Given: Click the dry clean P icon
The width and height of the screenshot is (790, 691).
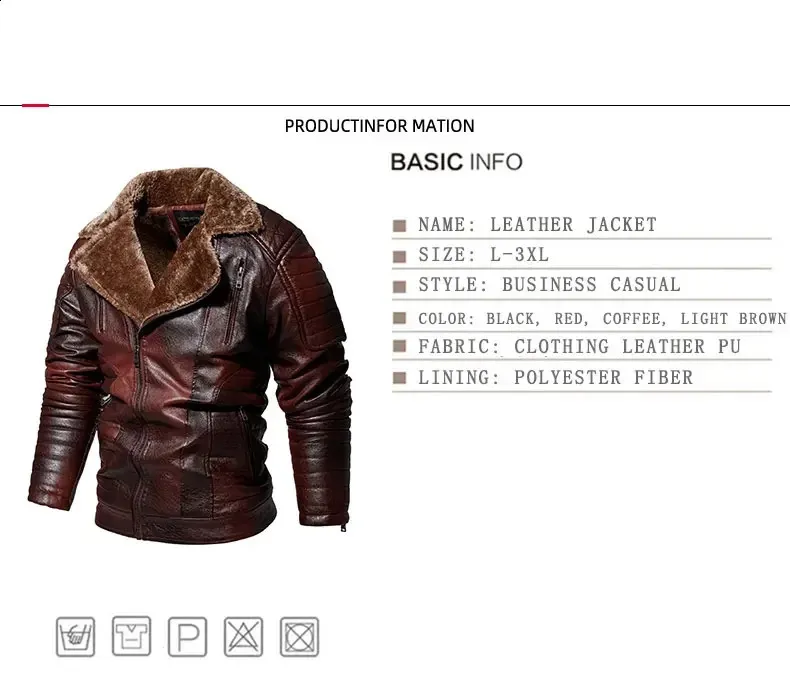Looking at the screenshot, I should 187,637.
